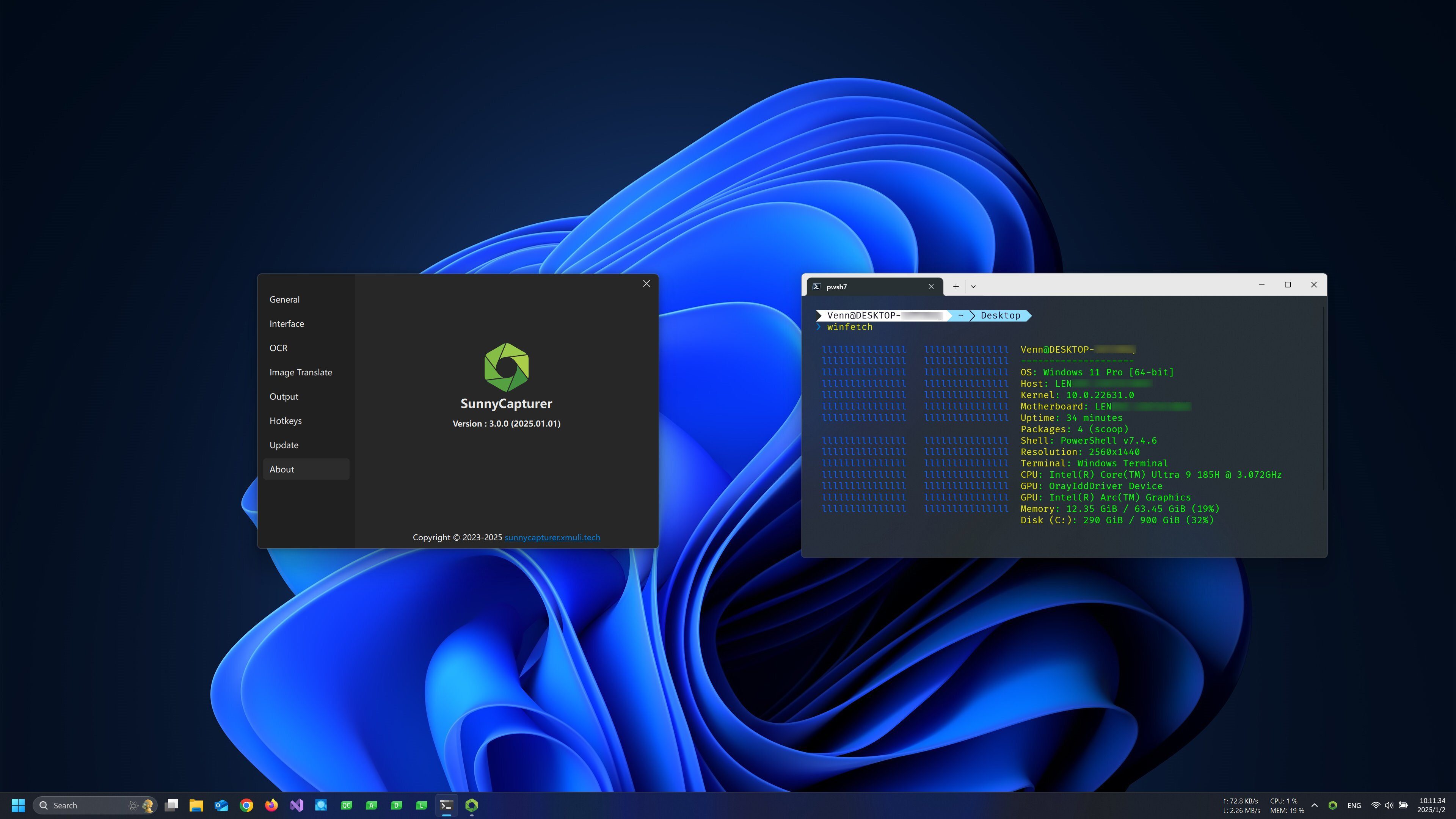The image size is (1456, 819).
Task: Click the SunnyCapturer version text
Action: click(x=507, y=424)
